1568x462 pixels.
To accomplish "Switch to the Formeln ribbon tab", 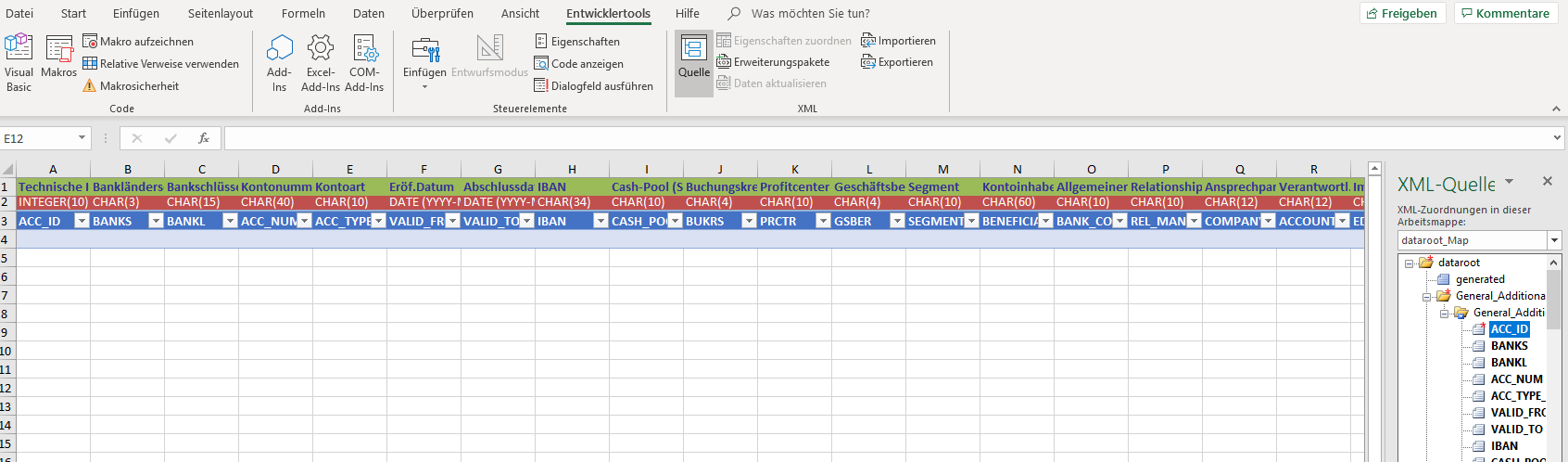I will pos(303,13).
